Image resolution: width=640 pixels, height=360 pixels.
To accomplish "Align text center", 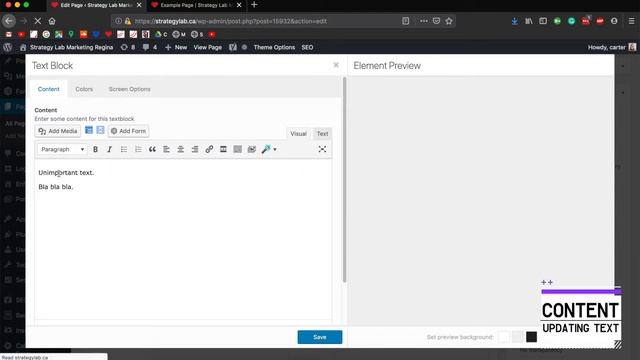I will 180,149.
